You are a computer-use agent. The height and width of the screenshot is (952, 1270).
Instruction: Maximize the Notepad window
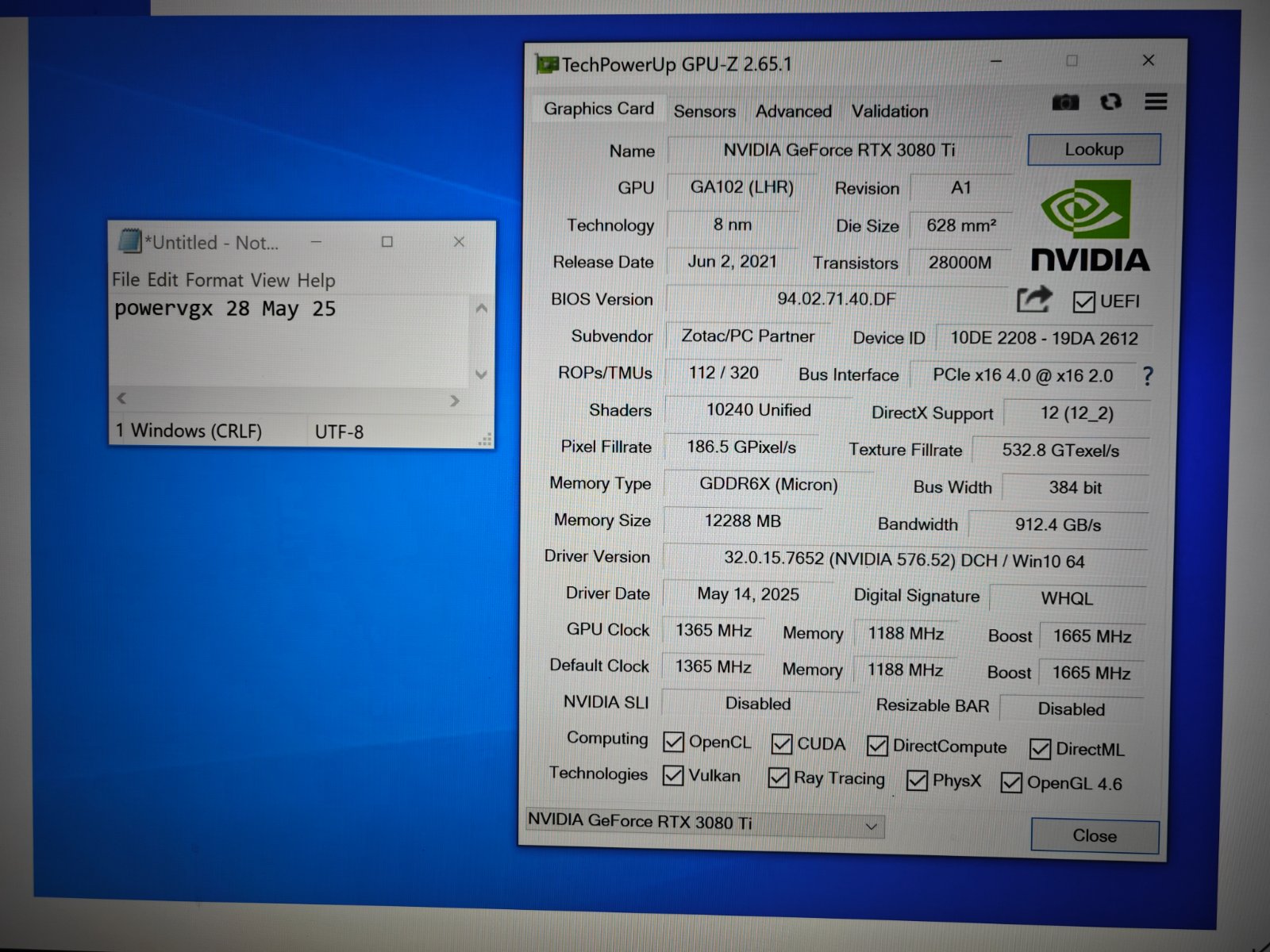(387, 241)
